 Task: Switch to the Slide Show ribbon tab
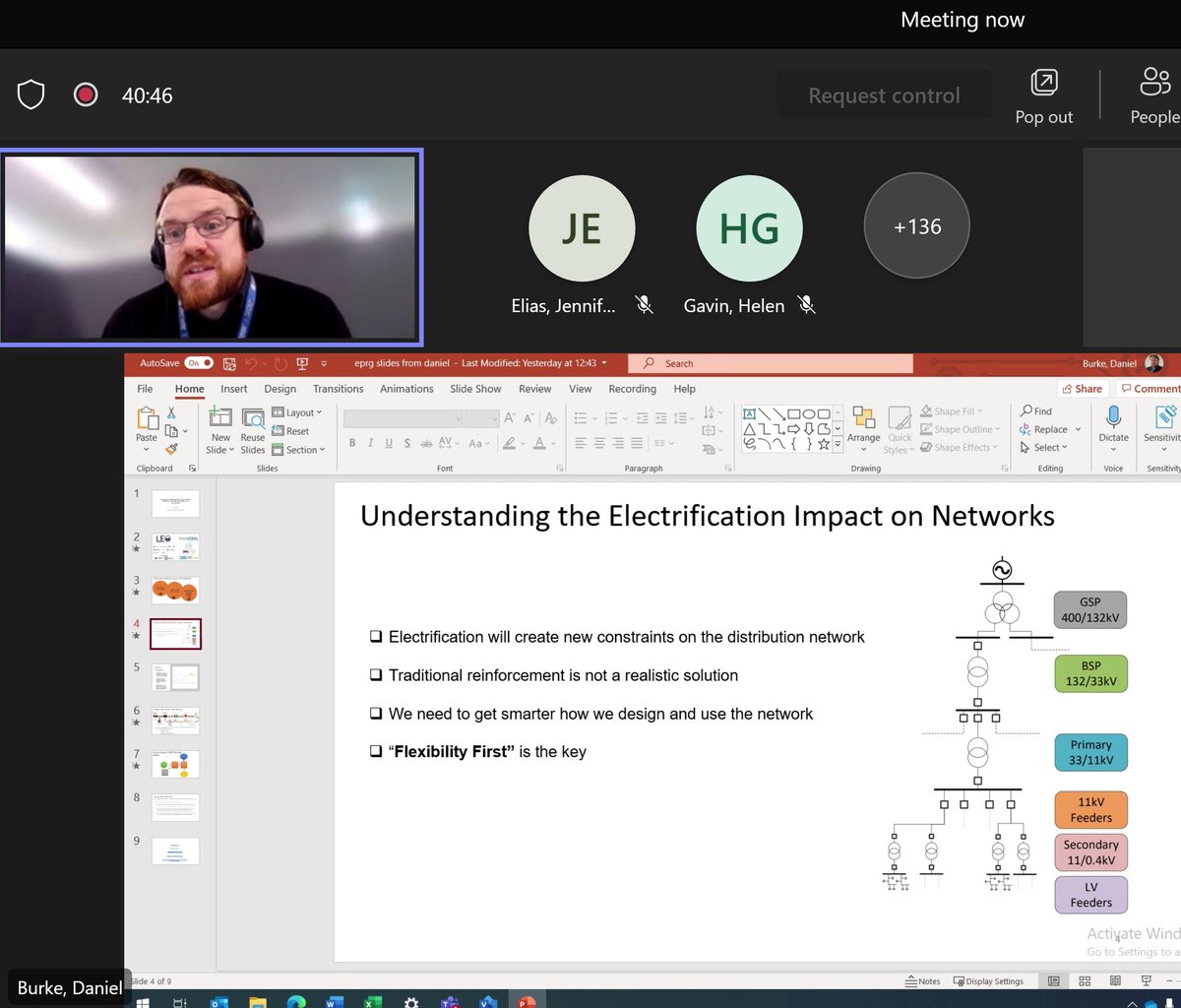point(475,389)
